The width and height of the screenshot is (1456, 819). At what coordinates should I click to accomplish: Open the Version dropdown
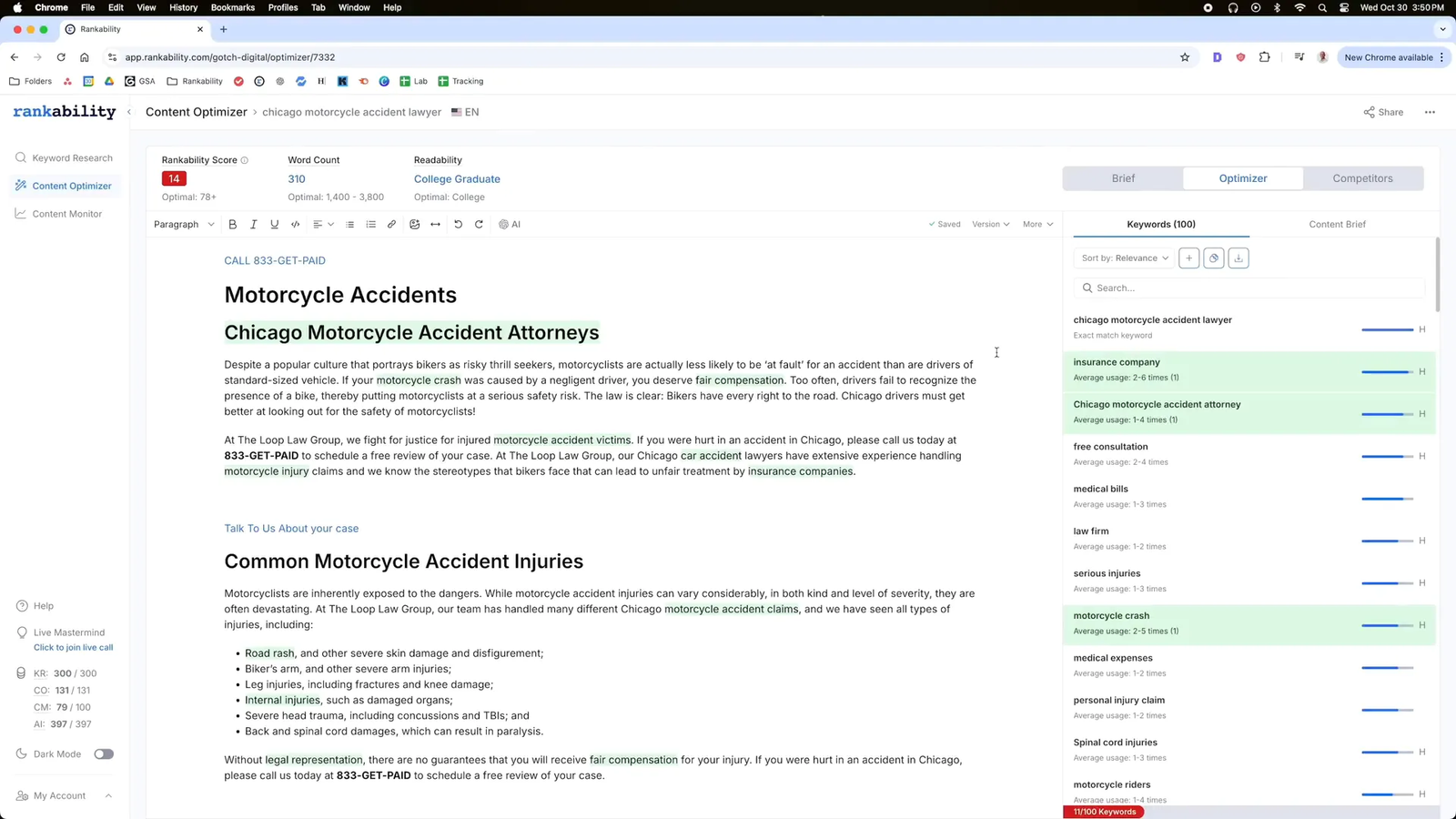(990, 224)
